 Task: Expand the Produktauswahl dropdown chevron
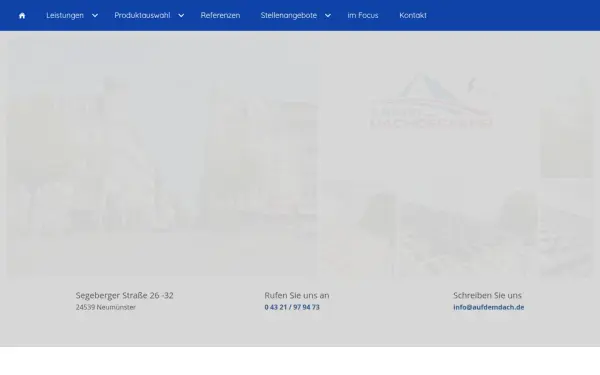coord(181,15)
